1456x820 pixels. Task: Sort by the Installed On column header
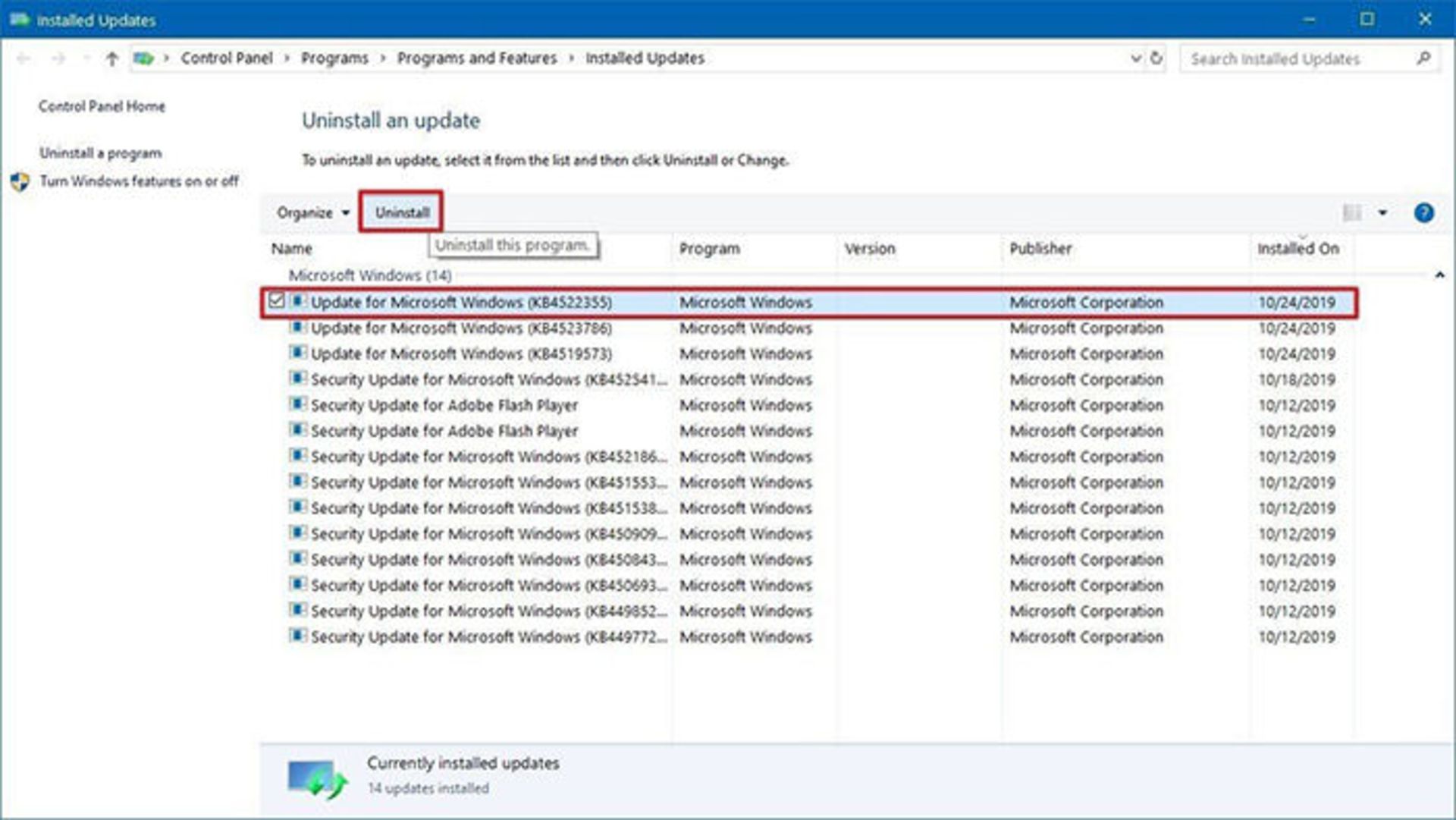1298,249
